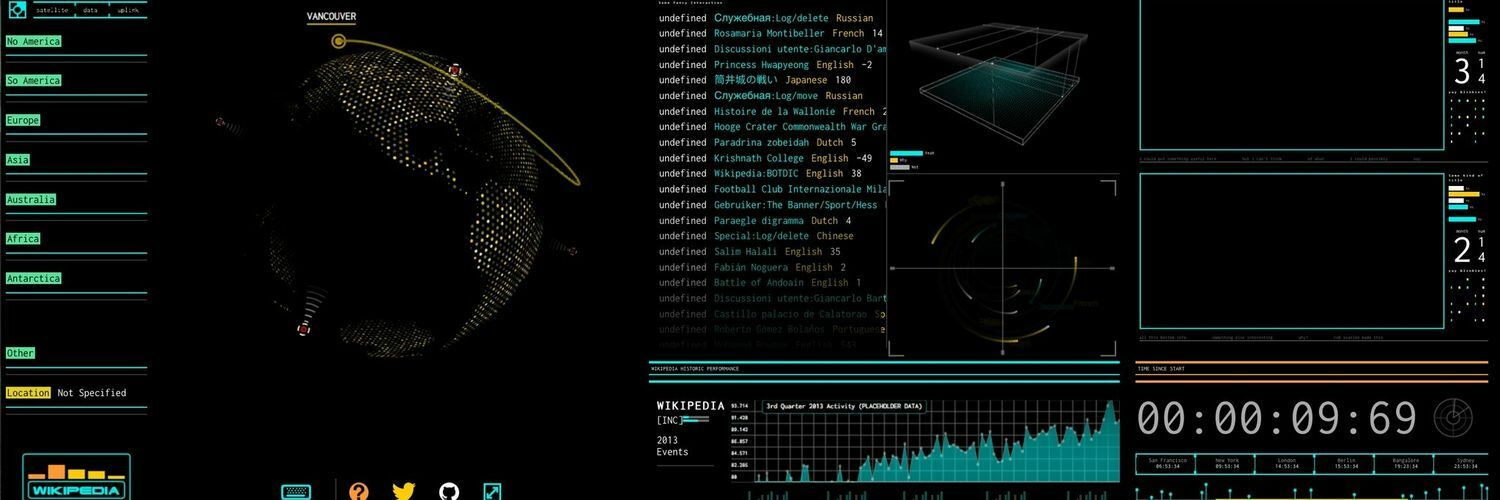
Task: Click the orange help question mark icon
Action: click(x=359, y=491)
